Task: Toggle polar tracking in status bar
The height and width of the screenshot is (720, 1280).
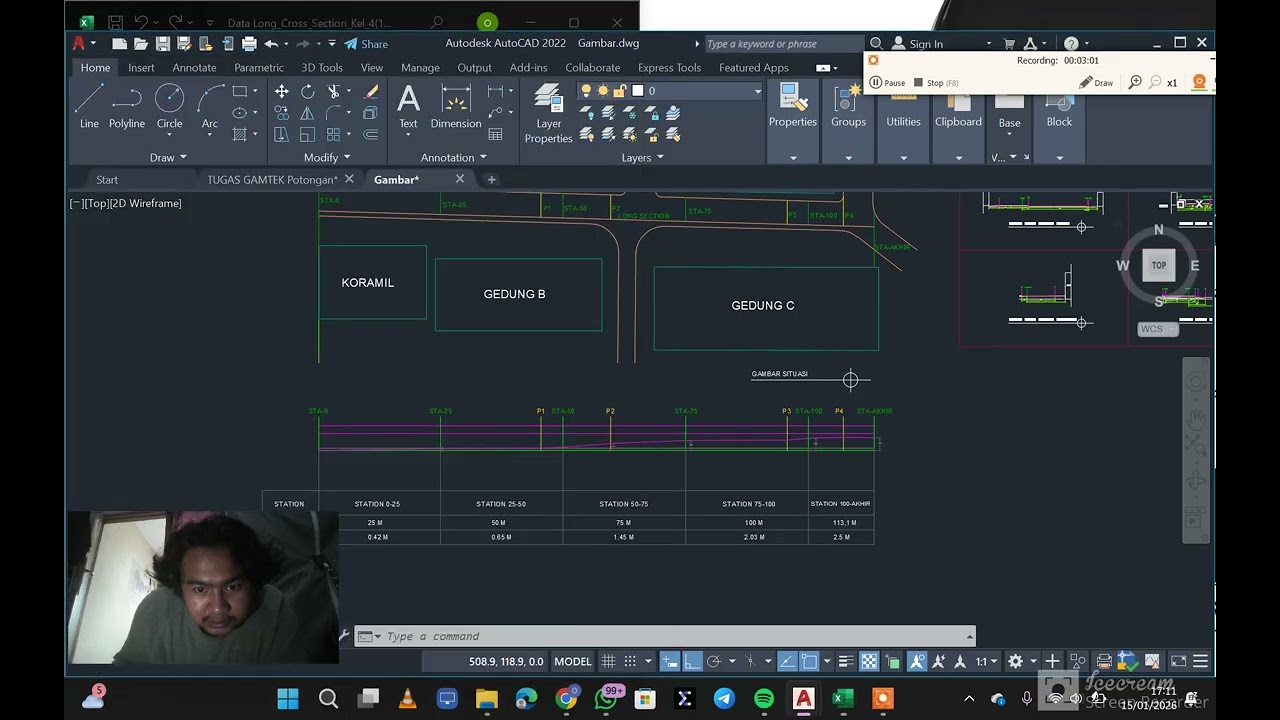Action: [713, 661]
